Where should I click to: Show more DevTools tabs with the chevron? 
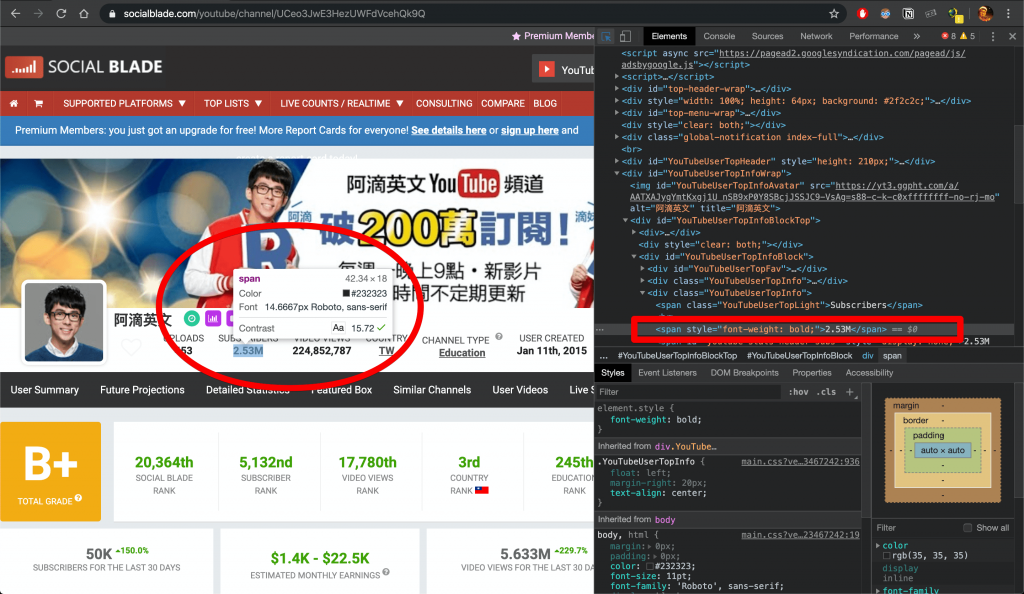(917, 37)
